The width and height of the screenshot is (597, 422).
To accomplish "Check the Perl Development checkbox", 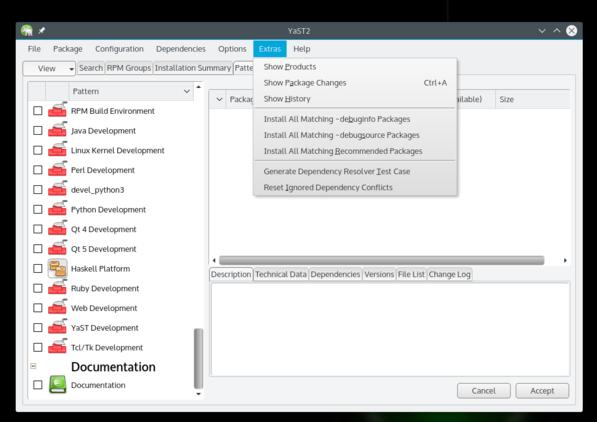I will click(38, 170).
